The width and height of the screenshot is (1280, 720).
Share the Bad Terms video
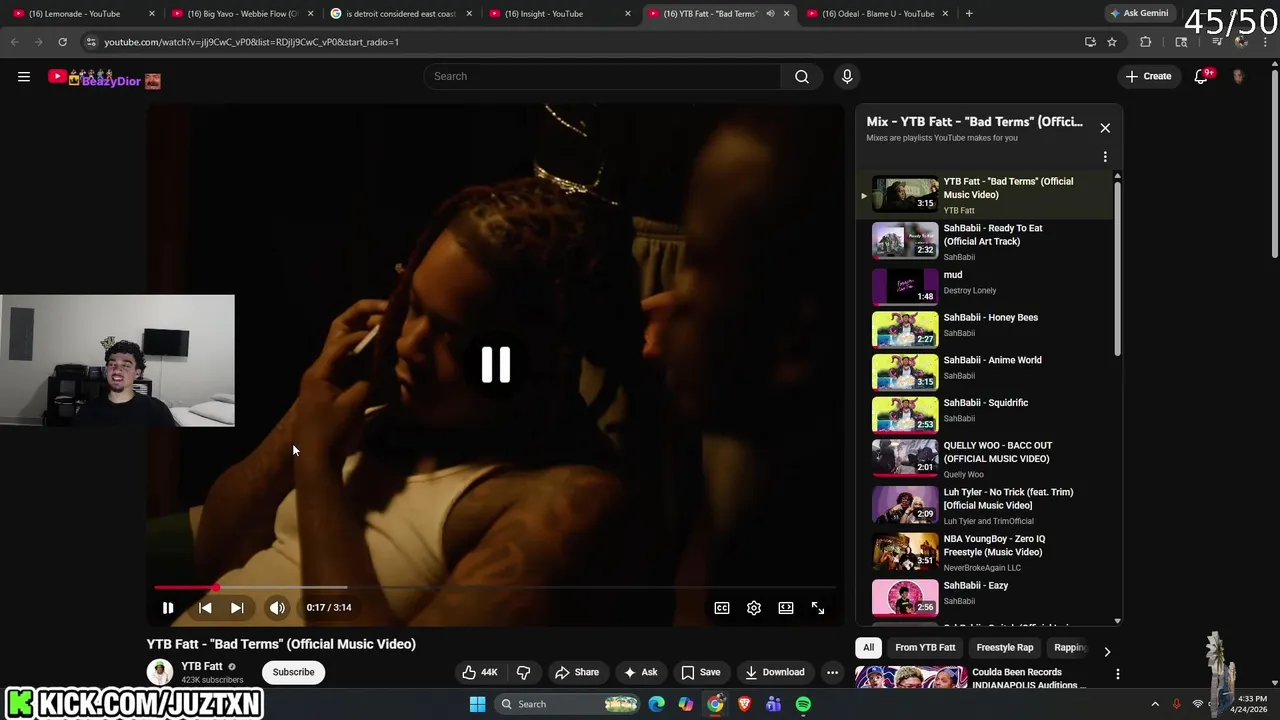[577, 672]
